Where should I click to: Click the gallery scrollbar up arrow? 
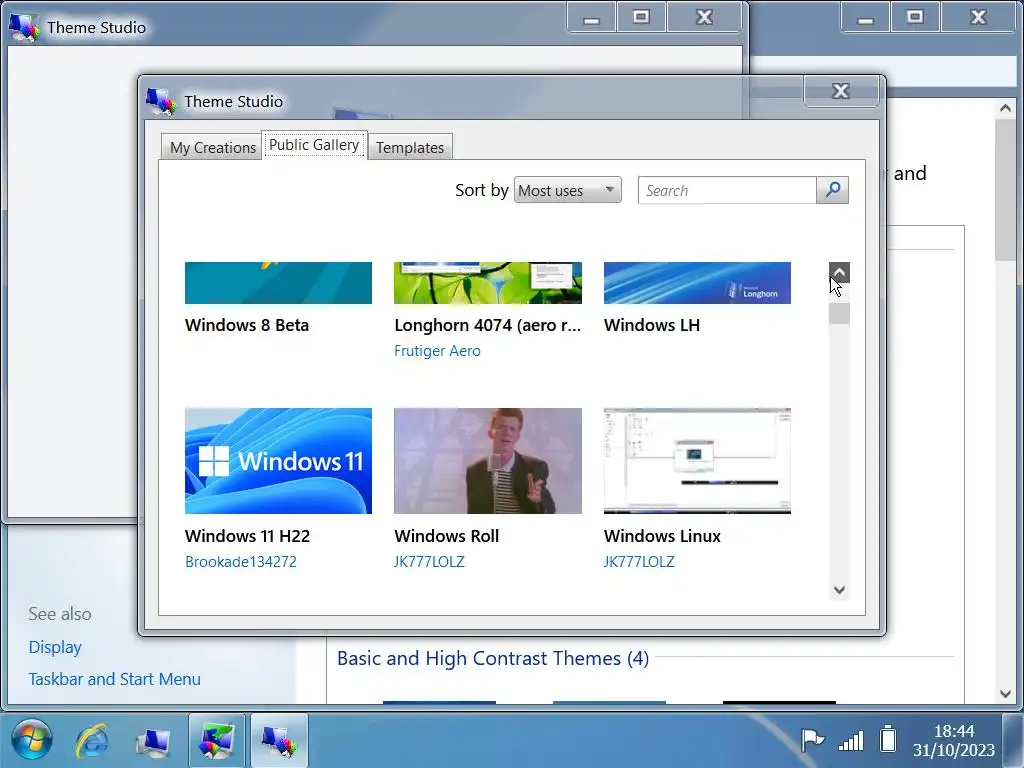pos(839,272)
